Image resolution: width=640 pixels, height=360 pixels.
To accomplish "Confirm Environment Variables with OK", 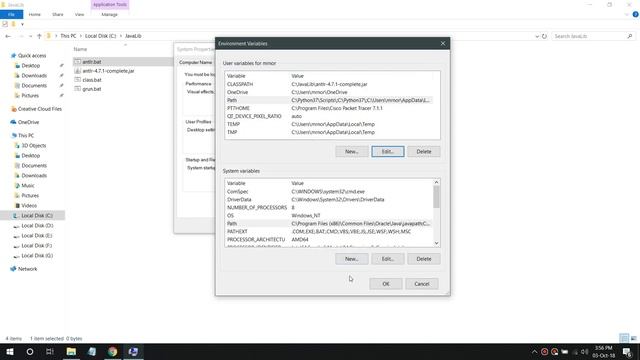I will (386, 284).
